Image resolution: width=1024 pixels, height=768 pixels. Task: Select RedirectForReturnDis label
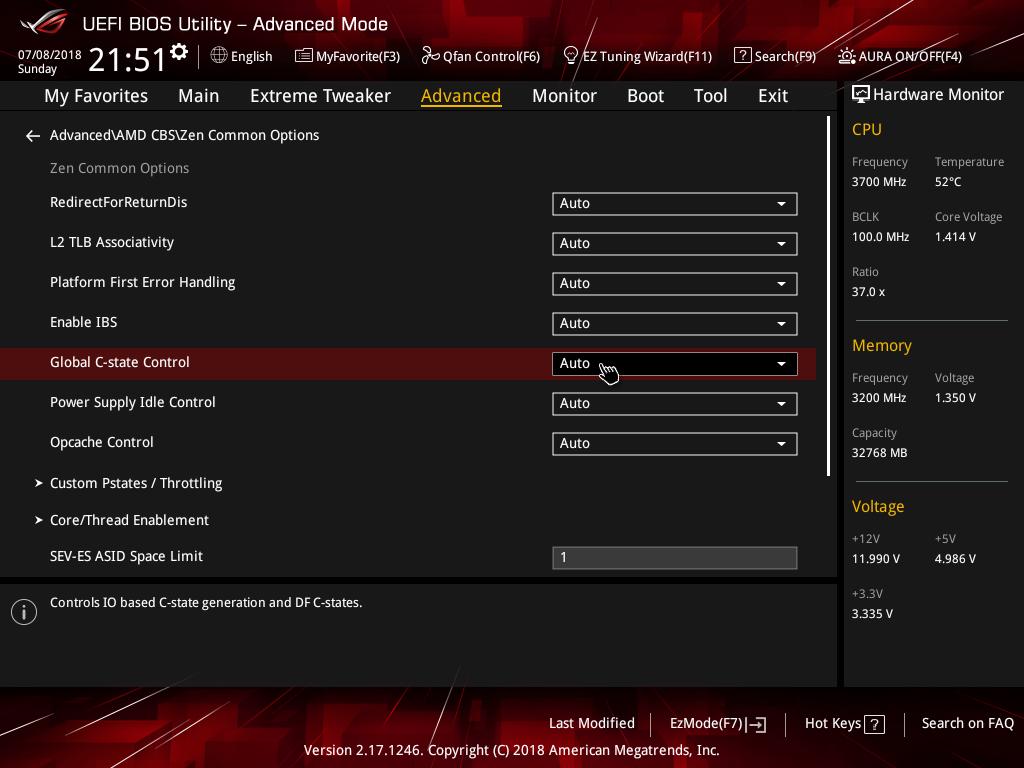click(x=118, y=202)
